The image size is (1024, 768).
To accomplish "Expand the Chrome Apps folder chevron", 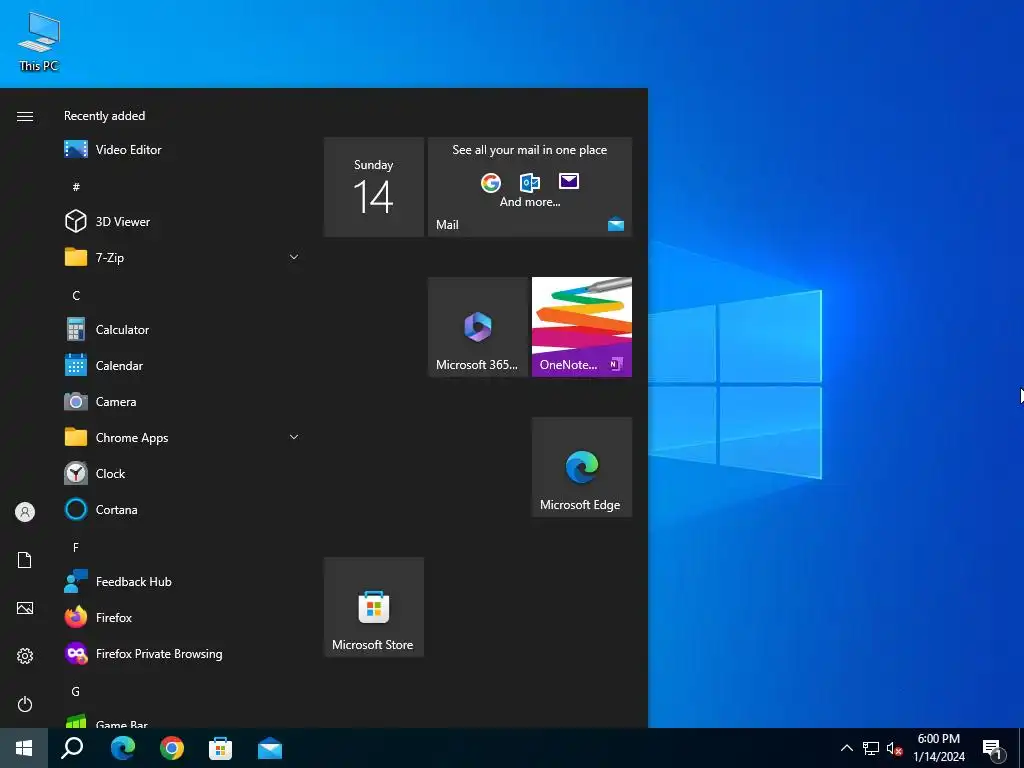I will click(x=294, y=437).
